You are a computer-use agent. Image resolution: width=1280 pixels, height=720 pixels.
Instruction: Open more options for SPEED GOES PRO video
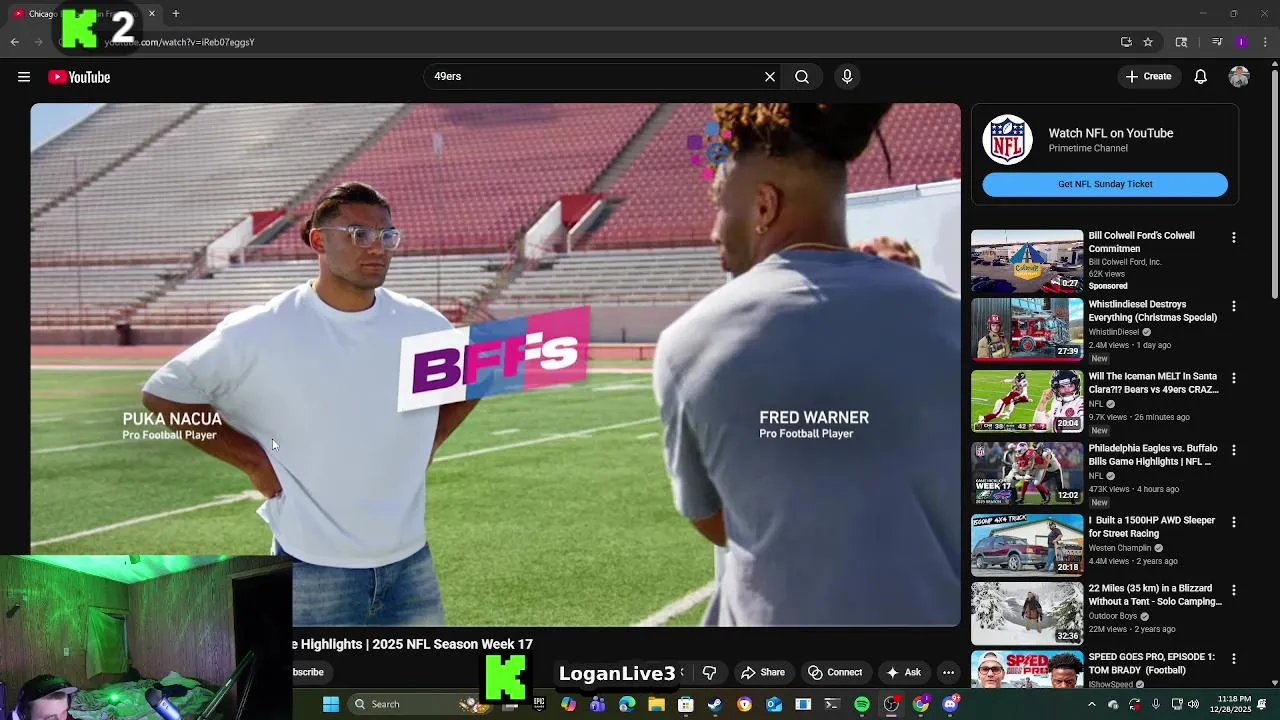(1234, 659)
